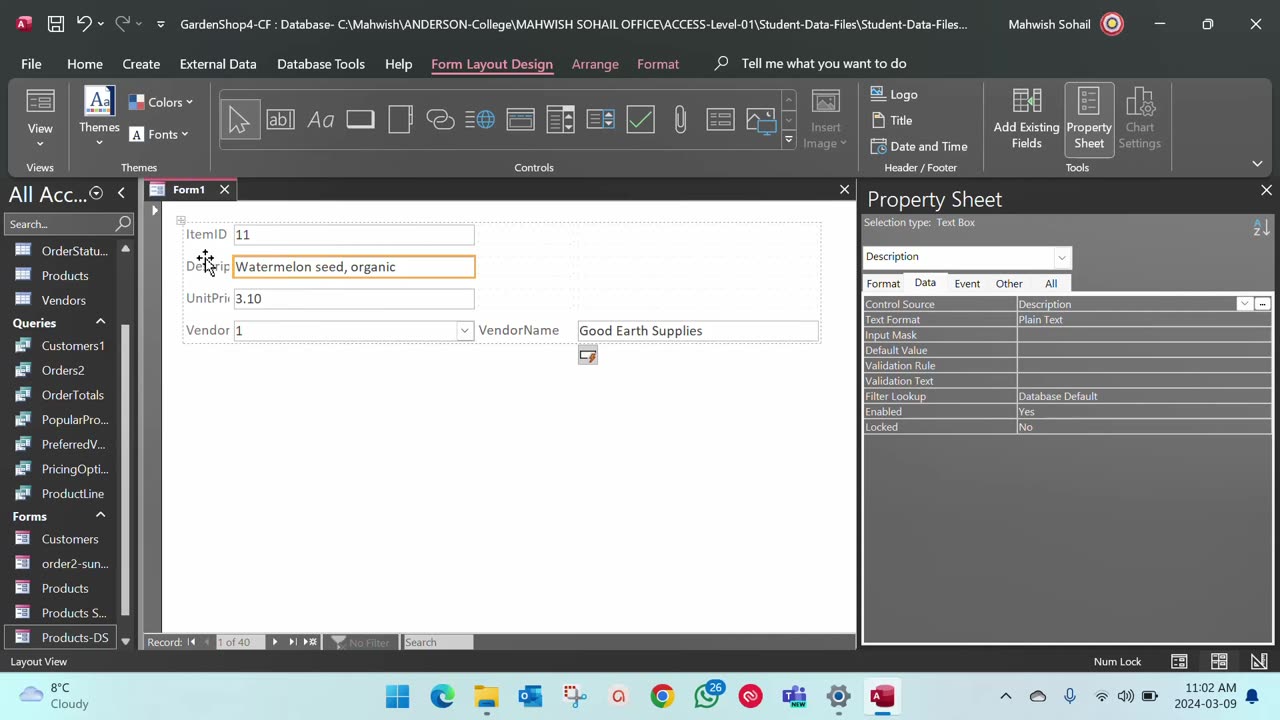This screenshot has width=1280, height=720.
Task: Open the Vendor combo box dropdown arrow
Action: [x=464, y=331]
